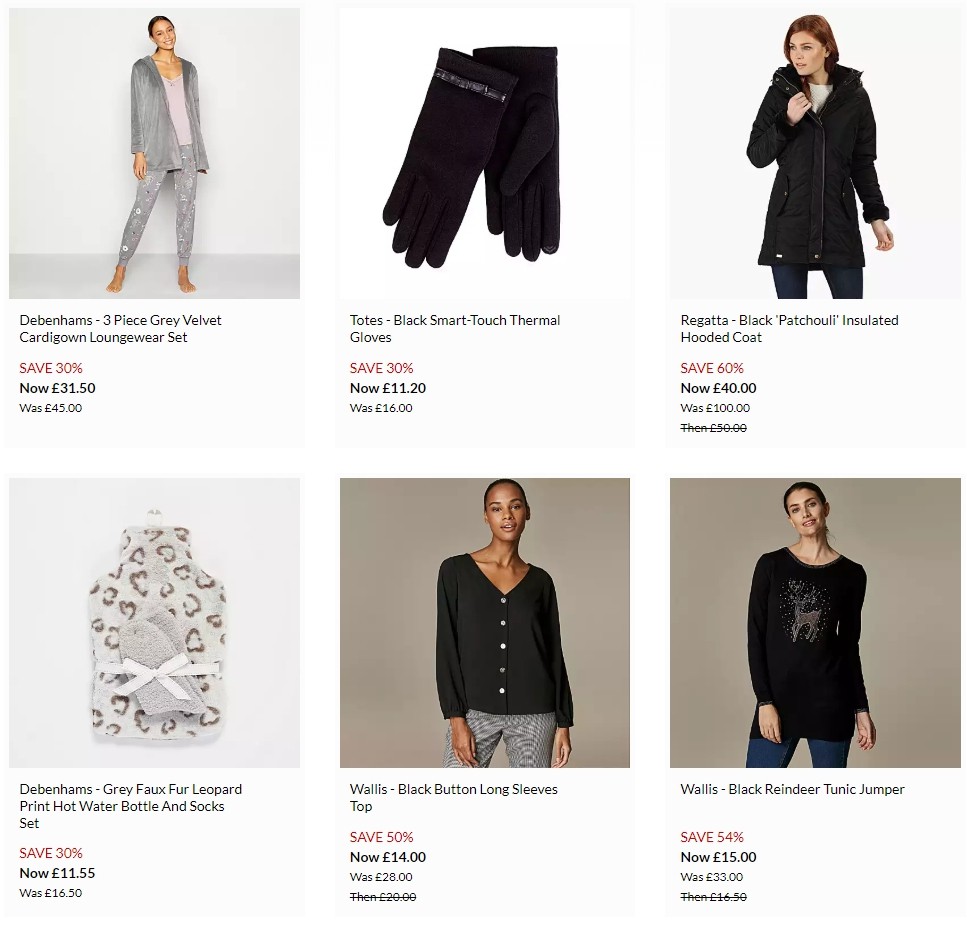
Task: Open the Regatta Black 'Patchouli' Insulated Hooded Coat link
Action: click(789, 328)
